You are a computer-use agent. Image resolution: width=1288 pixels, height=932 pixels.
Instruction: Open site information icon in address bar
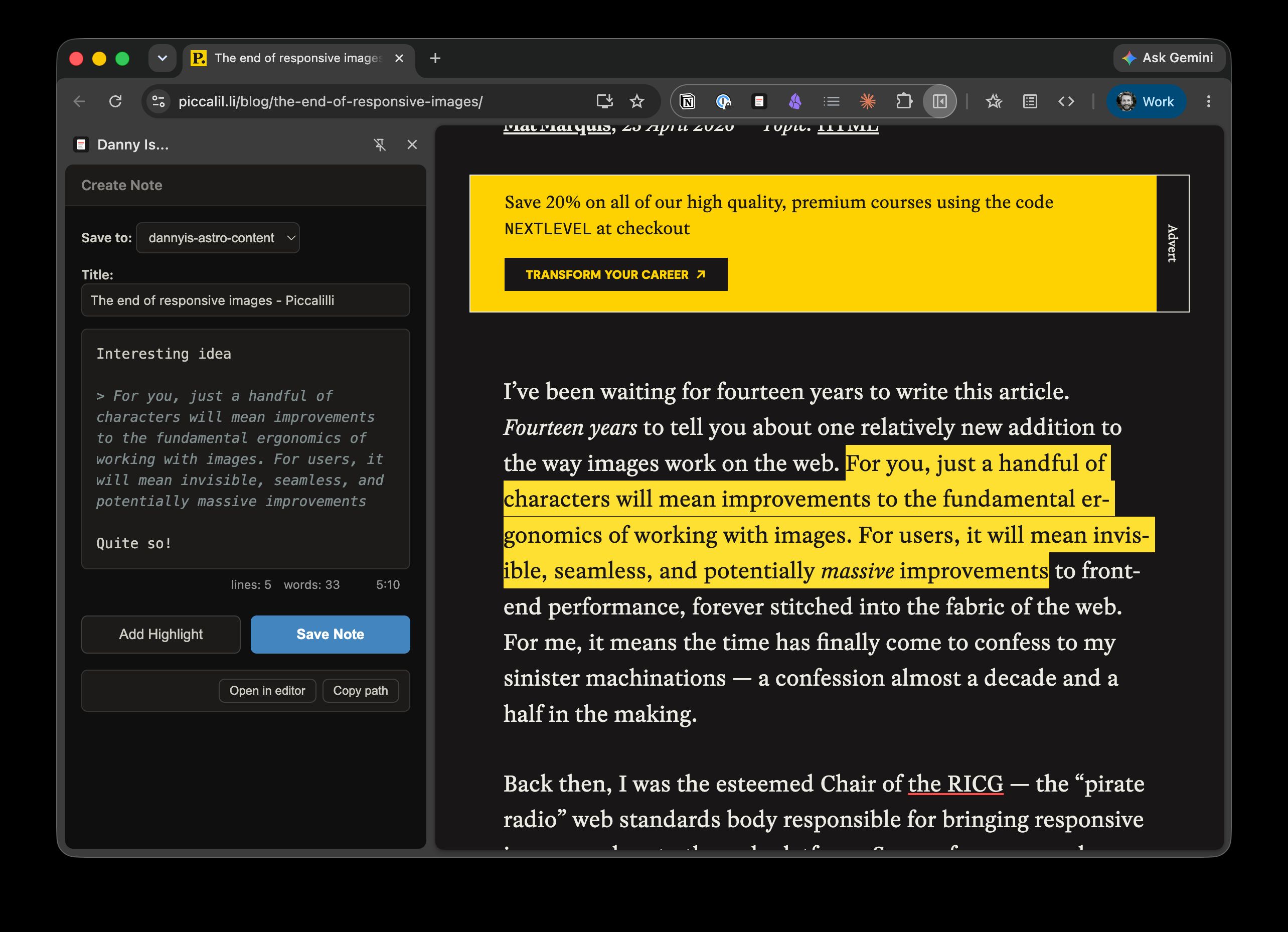click(x=158, y=102)
